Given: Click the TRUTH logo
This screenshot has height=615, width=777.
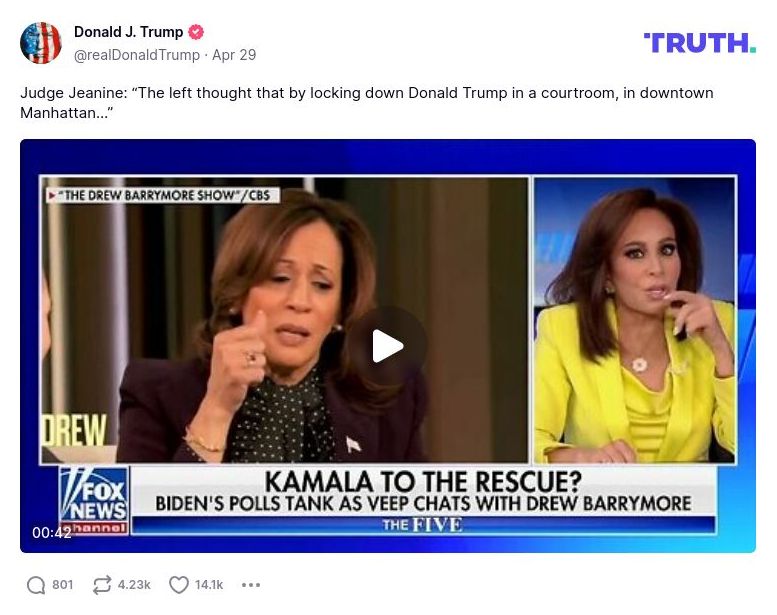Looking at the screenshot, I should point(699,43).
